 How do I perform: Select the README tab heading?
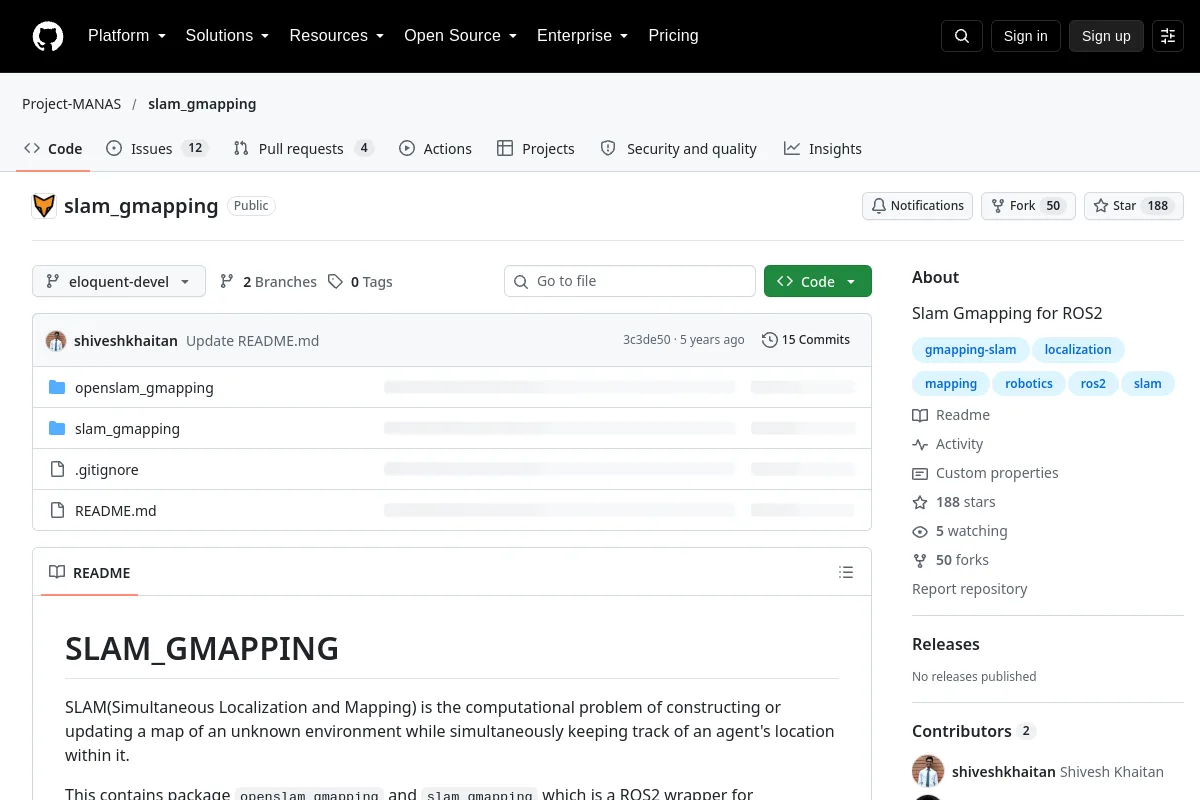(x=90, y=573)
